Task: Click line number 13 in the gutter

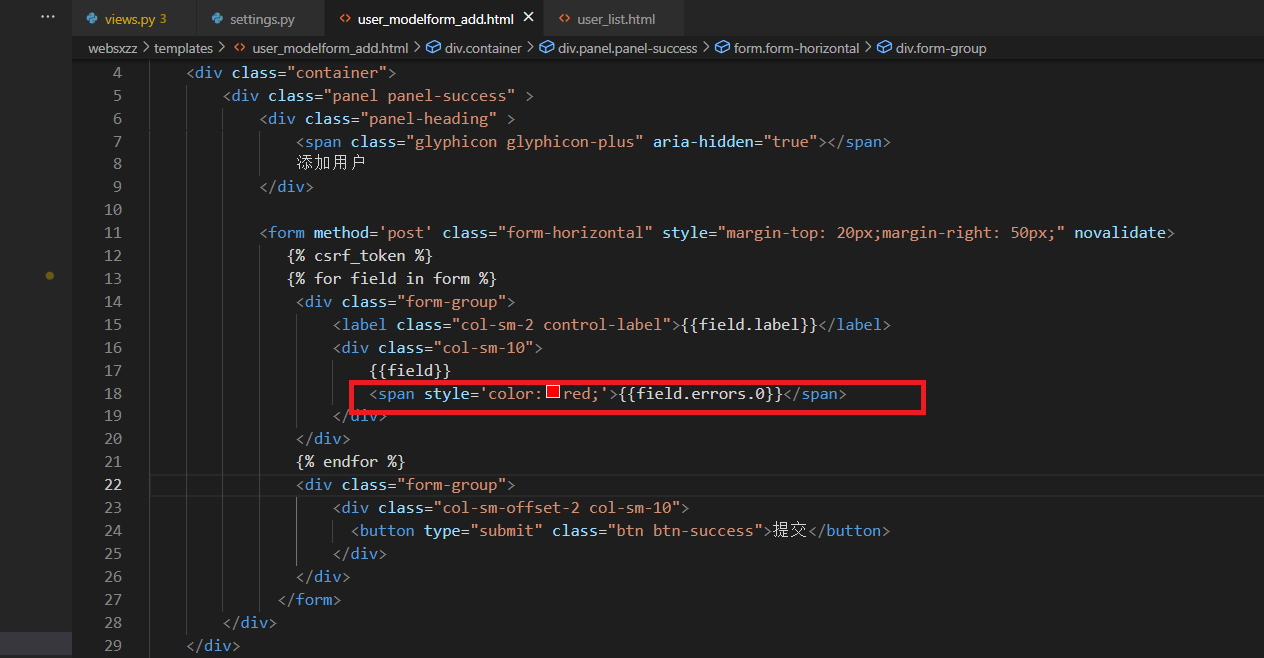Action: [x=112, y=278]
